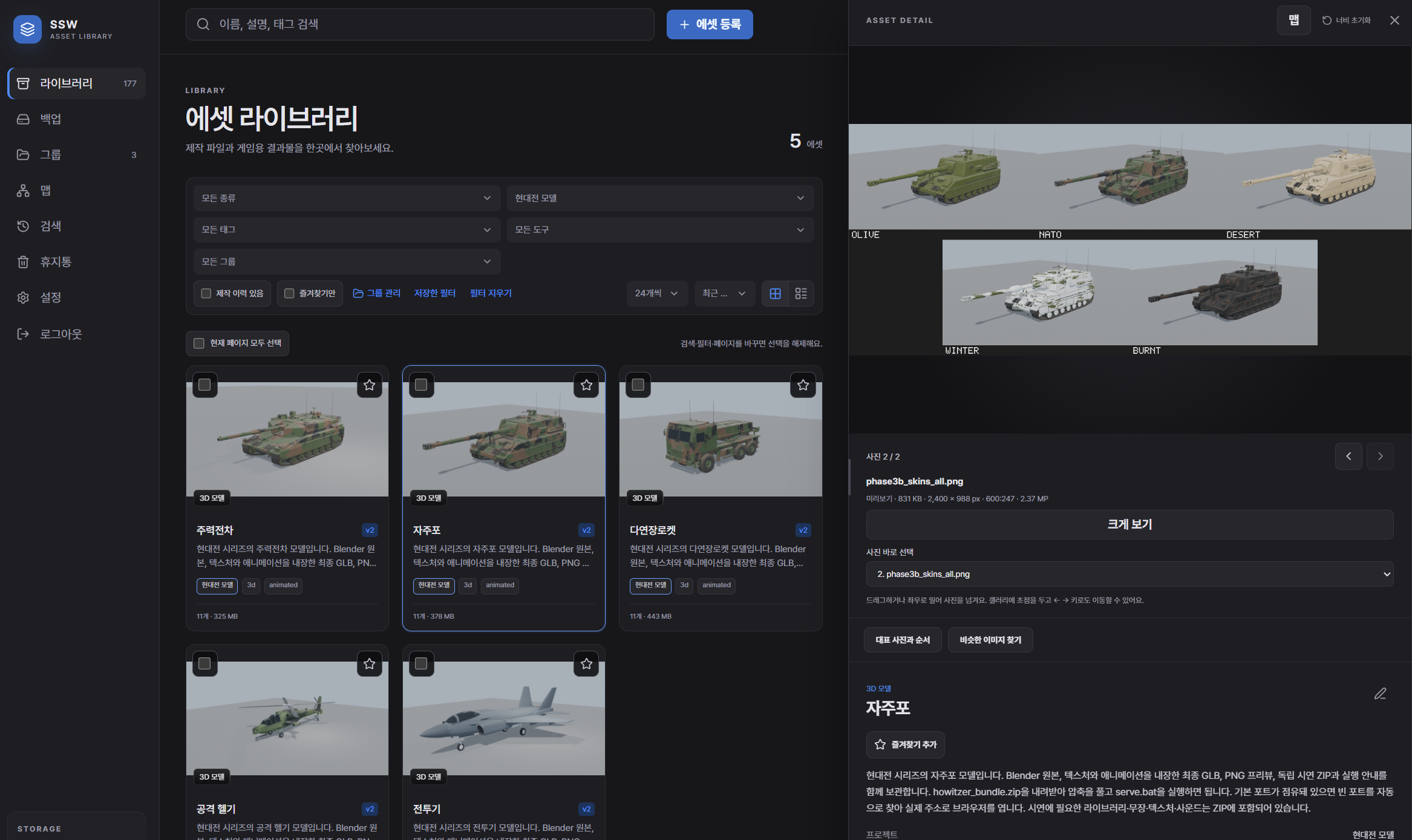Favorite the 공격 헬기 card with star icon

369,664
